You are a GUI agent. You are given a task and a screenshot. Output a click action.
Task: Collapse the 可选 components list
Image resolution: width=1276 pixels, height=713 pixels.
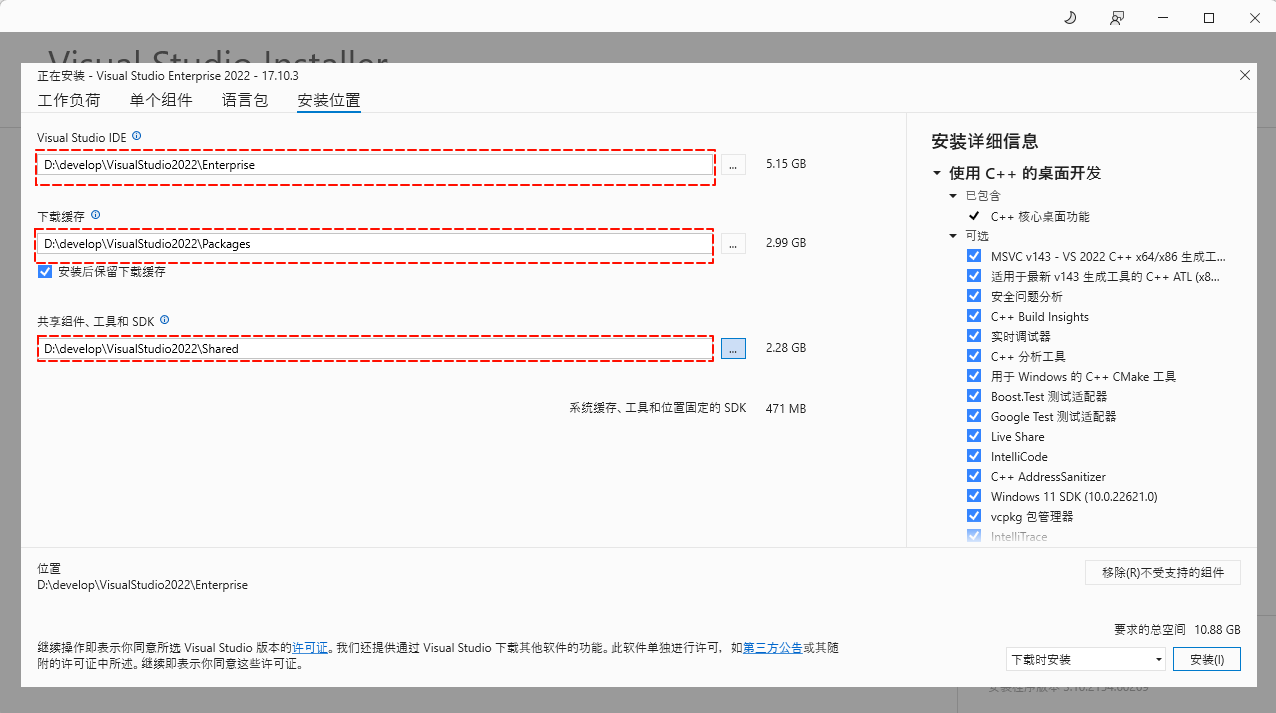click(953, 236)
